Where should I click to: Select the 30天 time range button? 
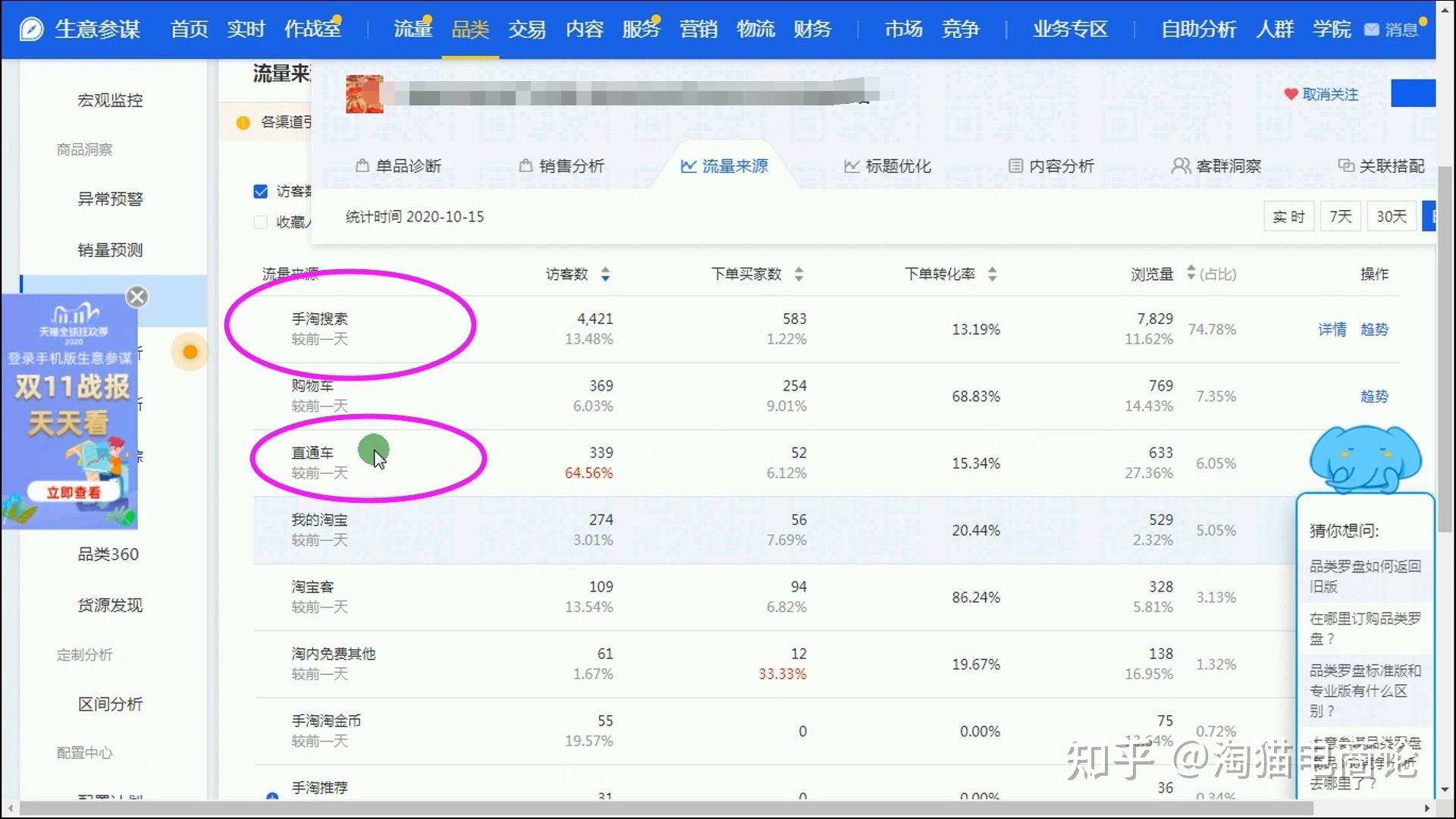[1392, 217]
